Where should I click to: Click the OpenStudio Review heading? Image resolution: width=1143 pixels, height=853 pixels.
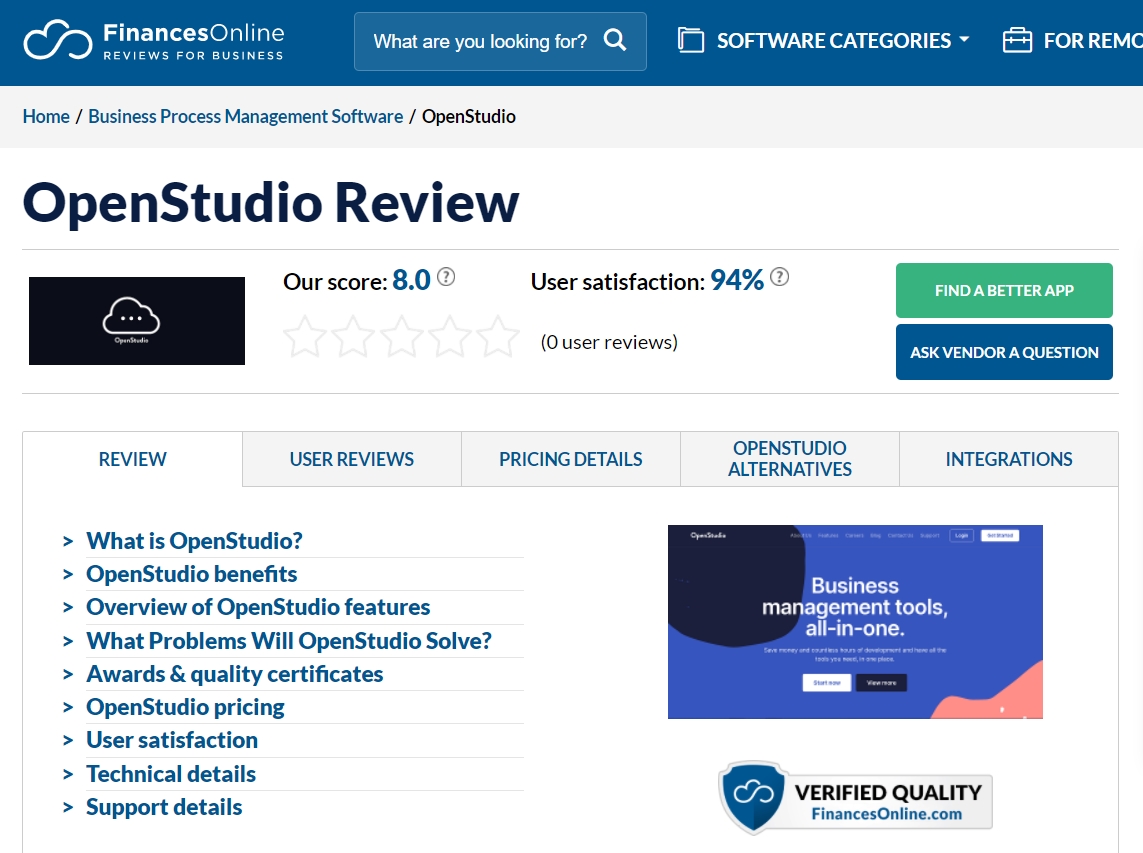click(x=270, y=203)
